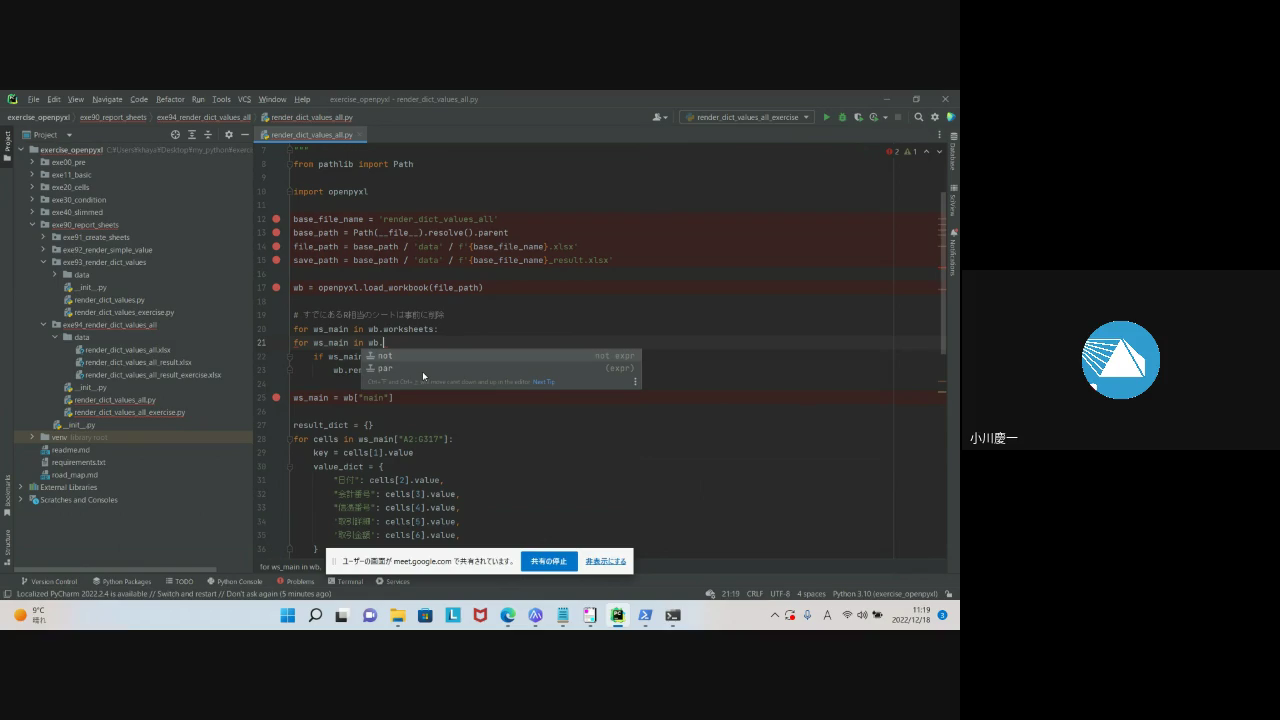
Task: Click Select Opened File target icon
Action: click(x=175, y=135)
